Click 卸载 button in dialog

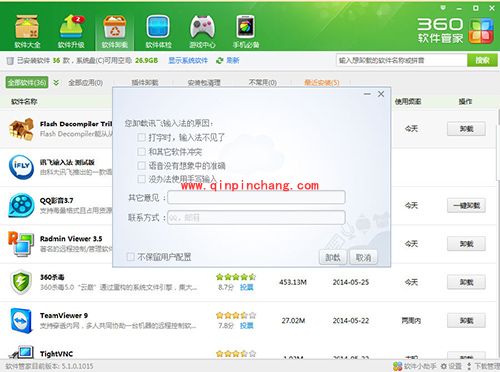coord(333,257)
